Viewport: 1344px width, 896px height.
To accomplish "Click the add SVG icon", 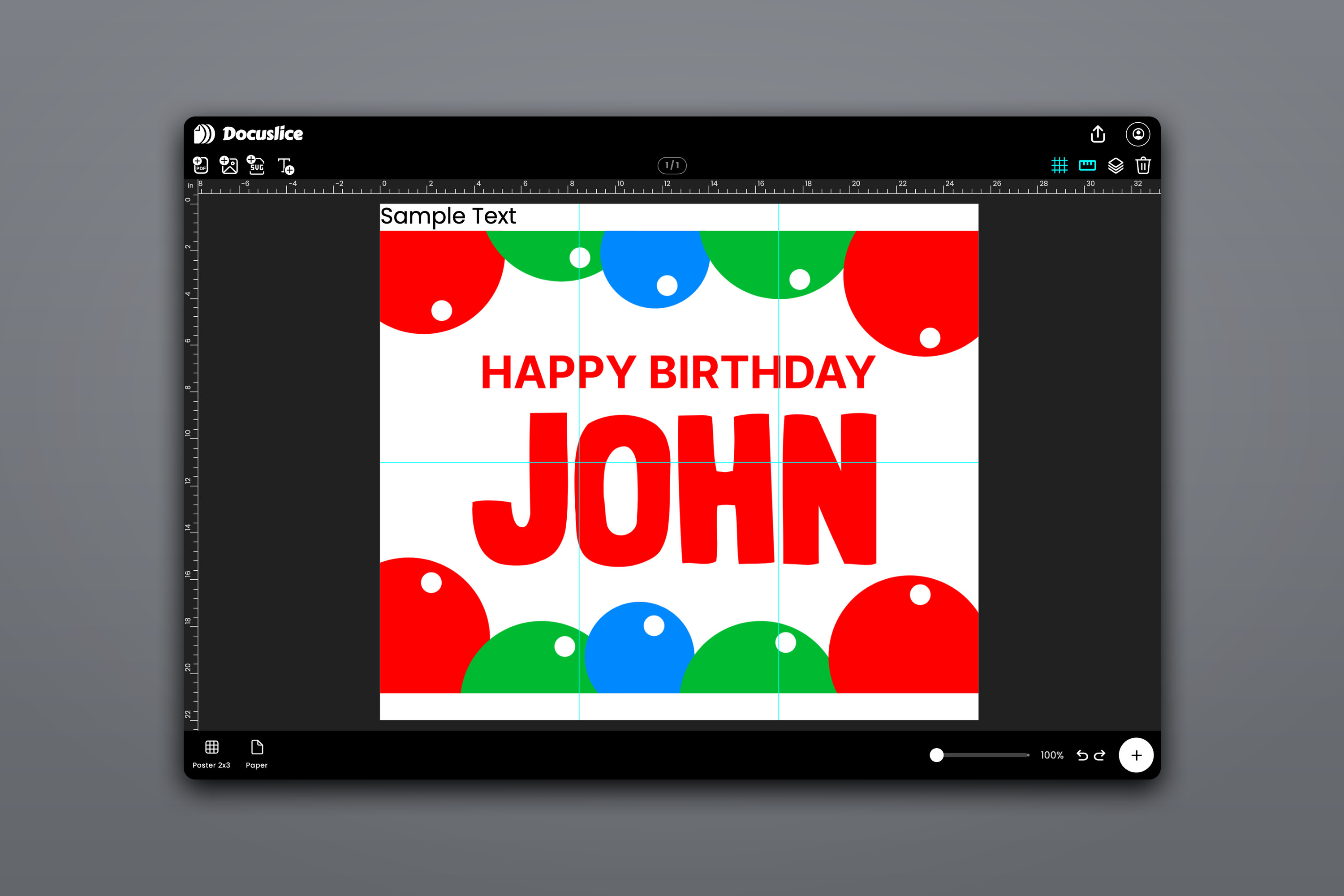I will (x=255, y=165).
